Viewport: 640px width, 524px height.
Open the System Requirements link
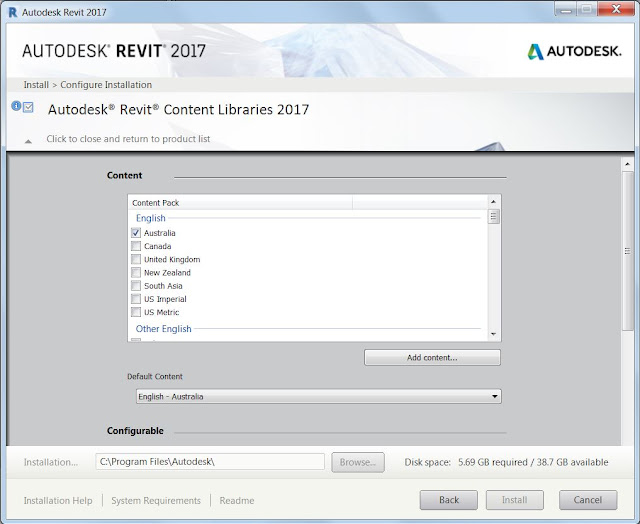(156, 500)
